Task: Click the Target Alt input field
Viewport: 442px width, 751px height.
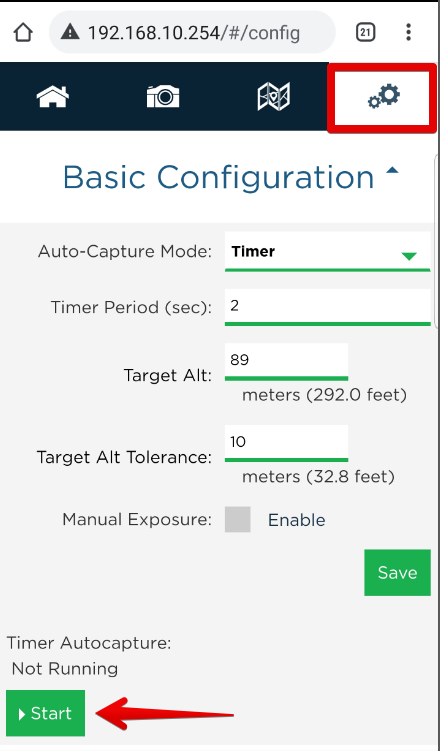Action: [x=286, y=361]
